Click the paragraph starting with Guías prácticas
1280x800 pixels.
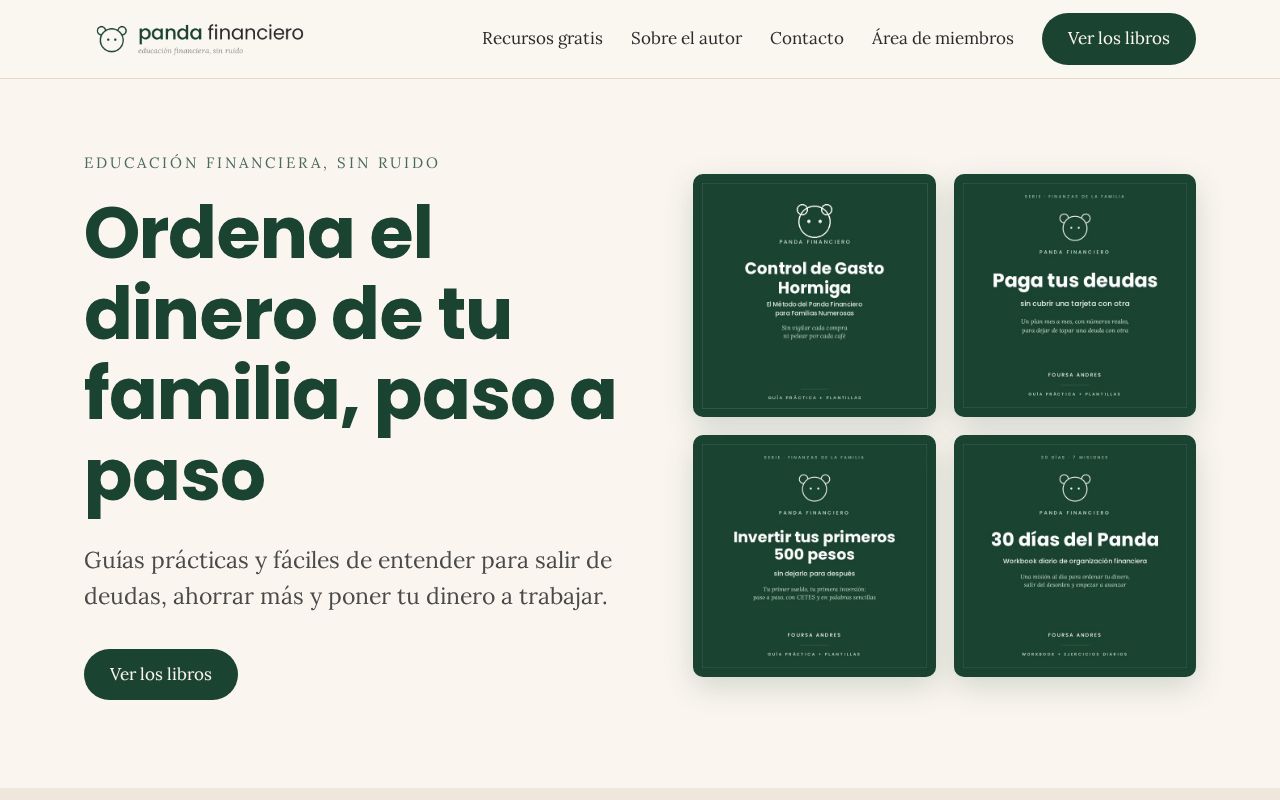tap(348, 578)
